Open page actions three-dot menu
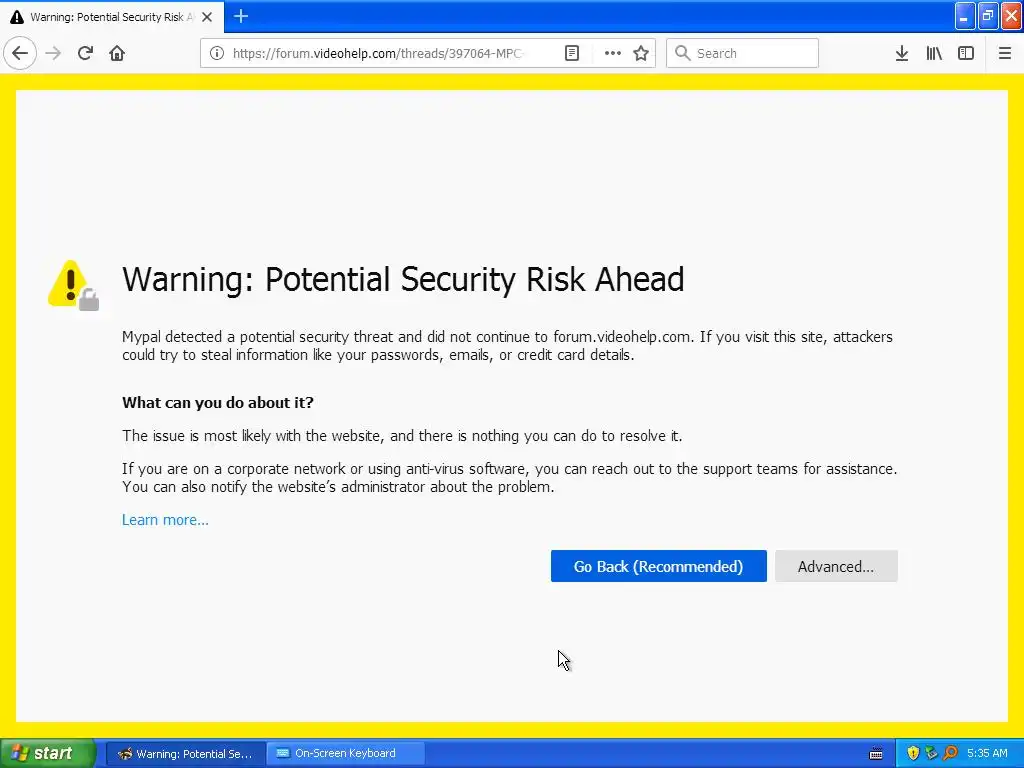Screen dimensions: 1024x768 613,53
